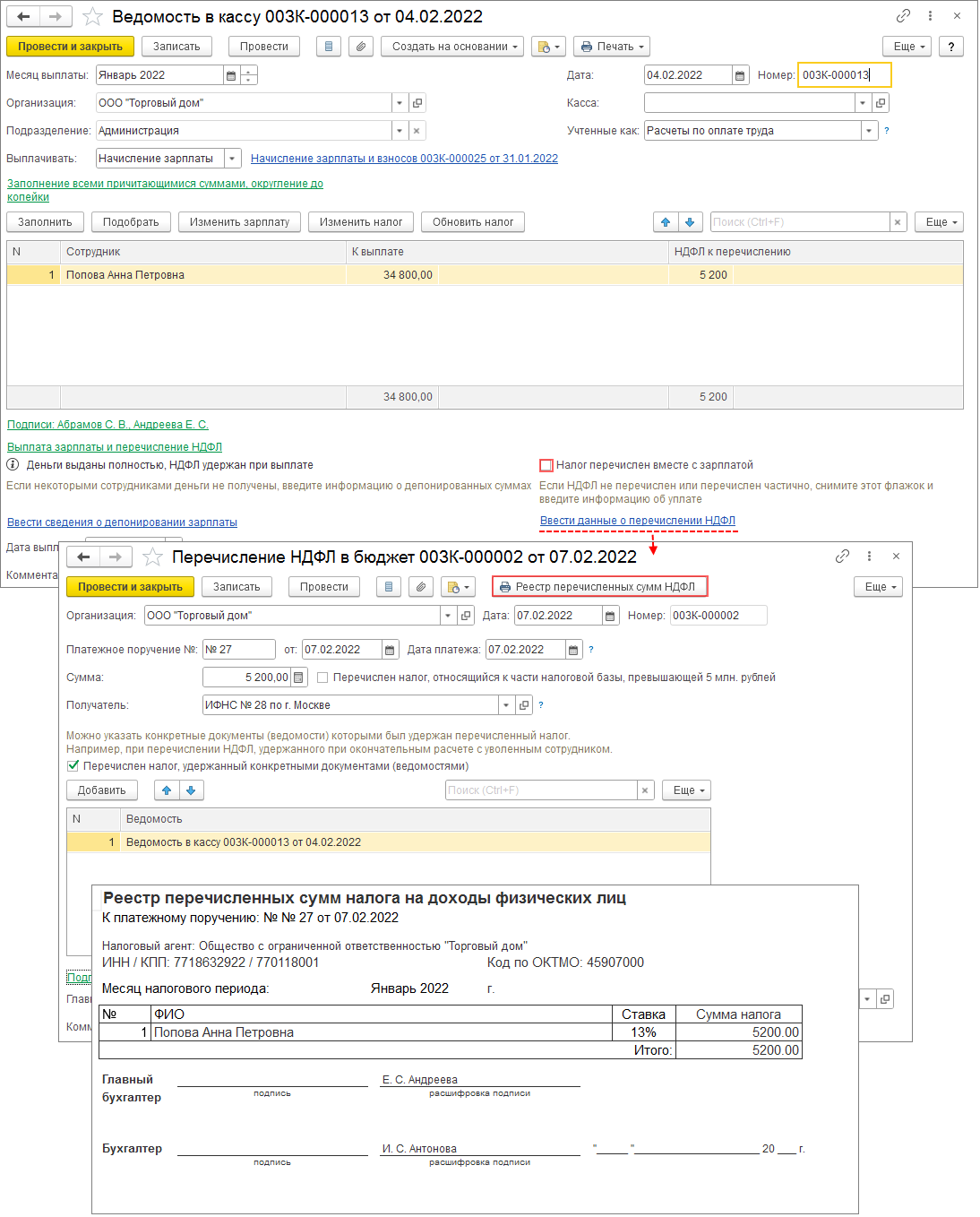980x1217 pixels.
Task: Click Изменить зарплату button
Action: pos(239,222)
